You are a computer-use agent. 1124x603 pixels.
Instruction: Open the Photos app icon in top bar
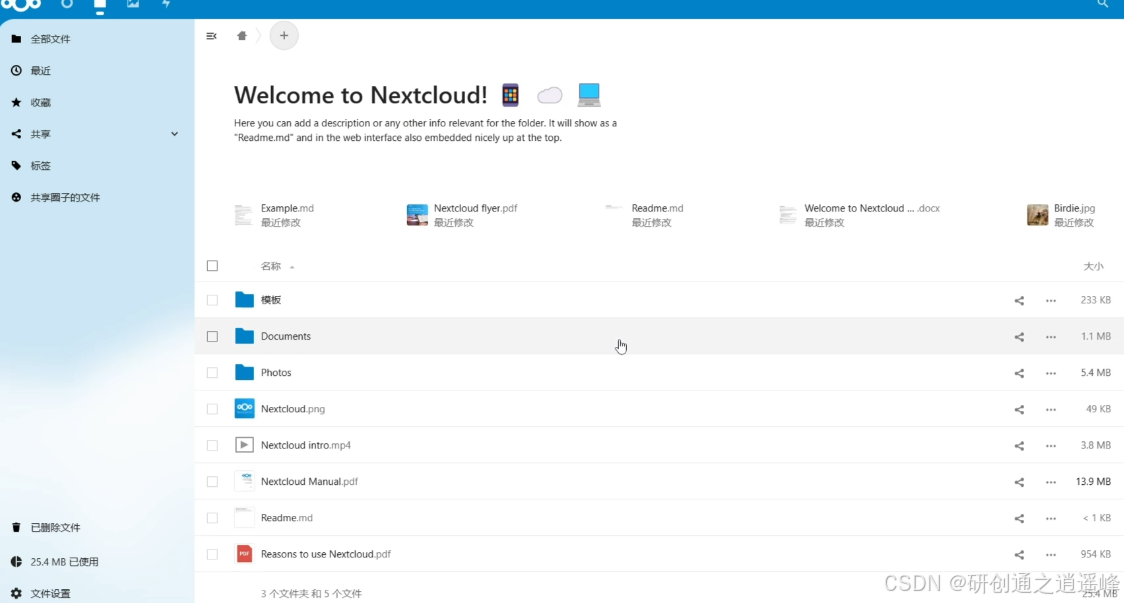point(133,7)
